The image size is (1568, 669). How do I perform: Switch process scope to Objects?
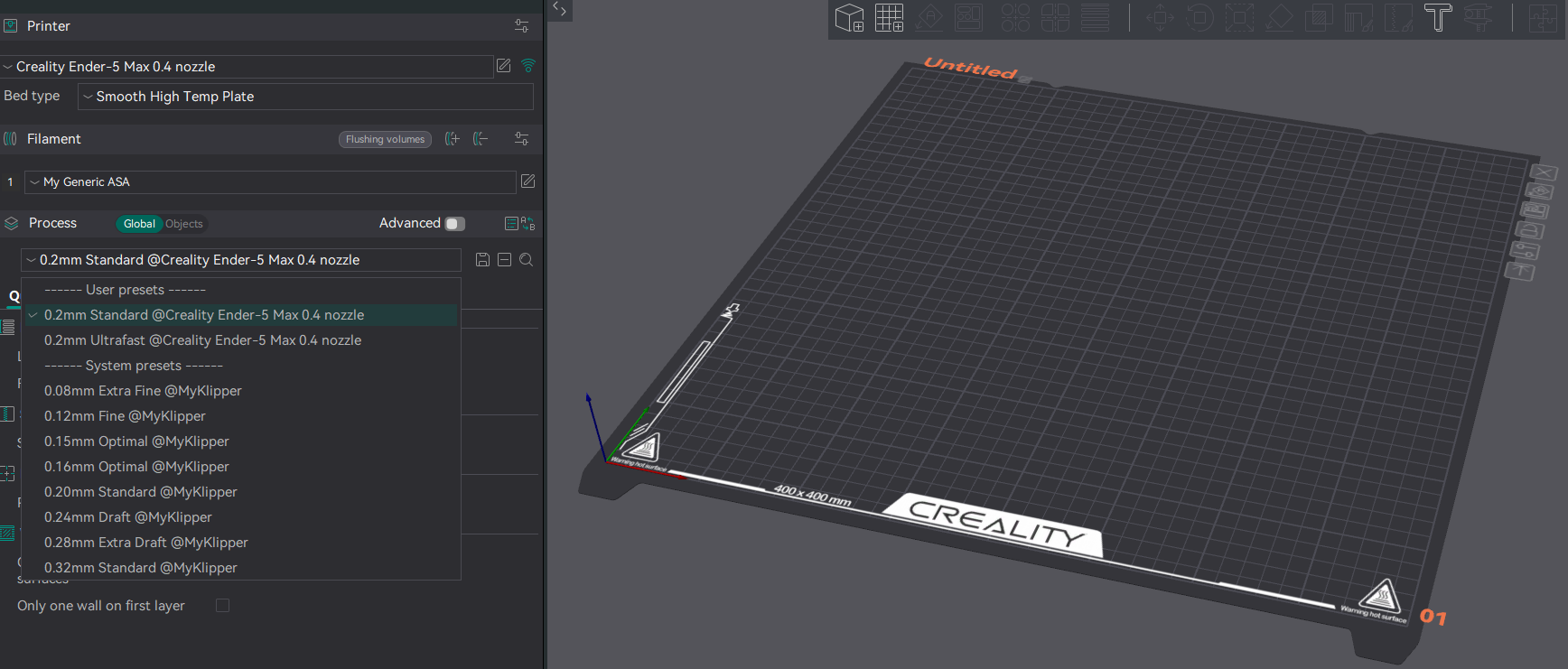pyautogui.click(x=184, y=224)
